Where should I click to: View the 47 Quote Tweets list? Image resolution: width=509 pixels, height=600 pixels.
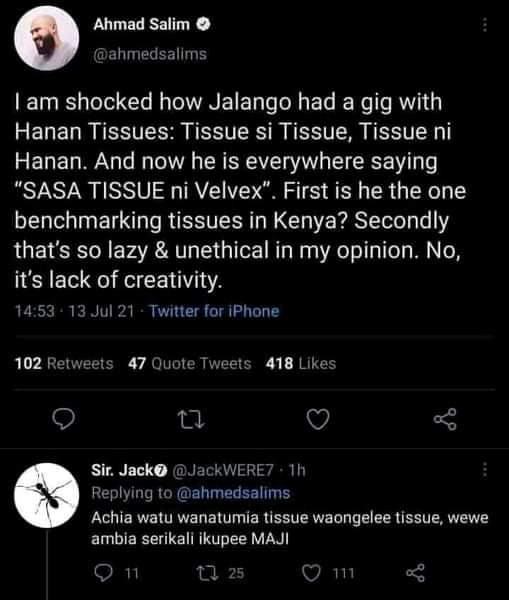[x=190, y=363]
